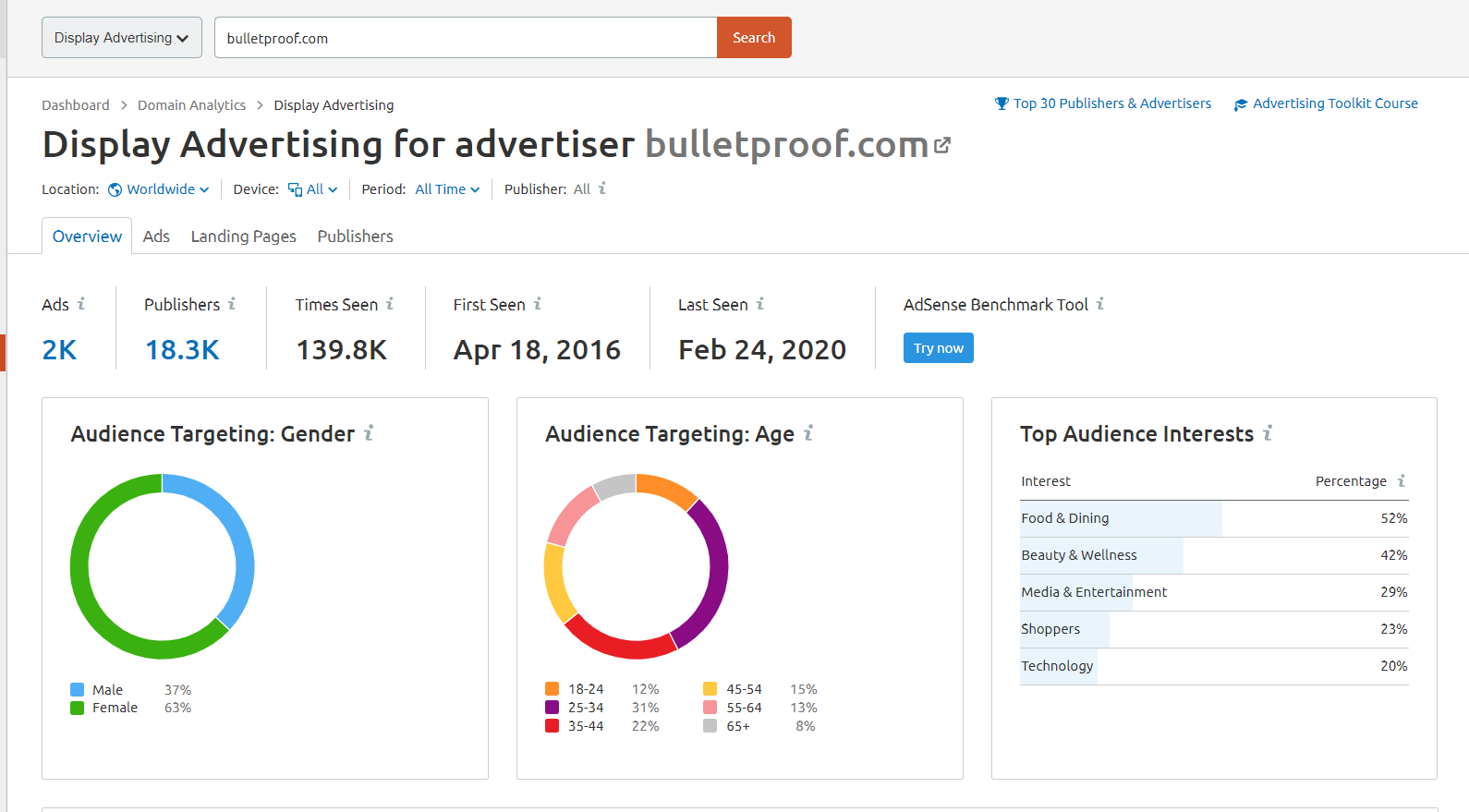Click the Shoppers interest row
1469x812 pixels.
point(1214,630)
